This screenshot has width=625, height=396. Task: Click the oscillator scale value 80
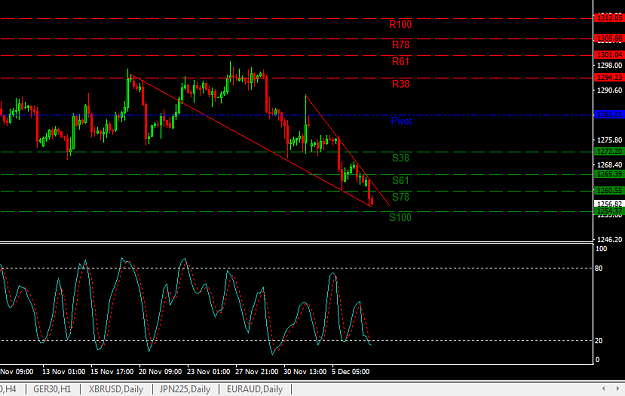[x=599, y=268]
